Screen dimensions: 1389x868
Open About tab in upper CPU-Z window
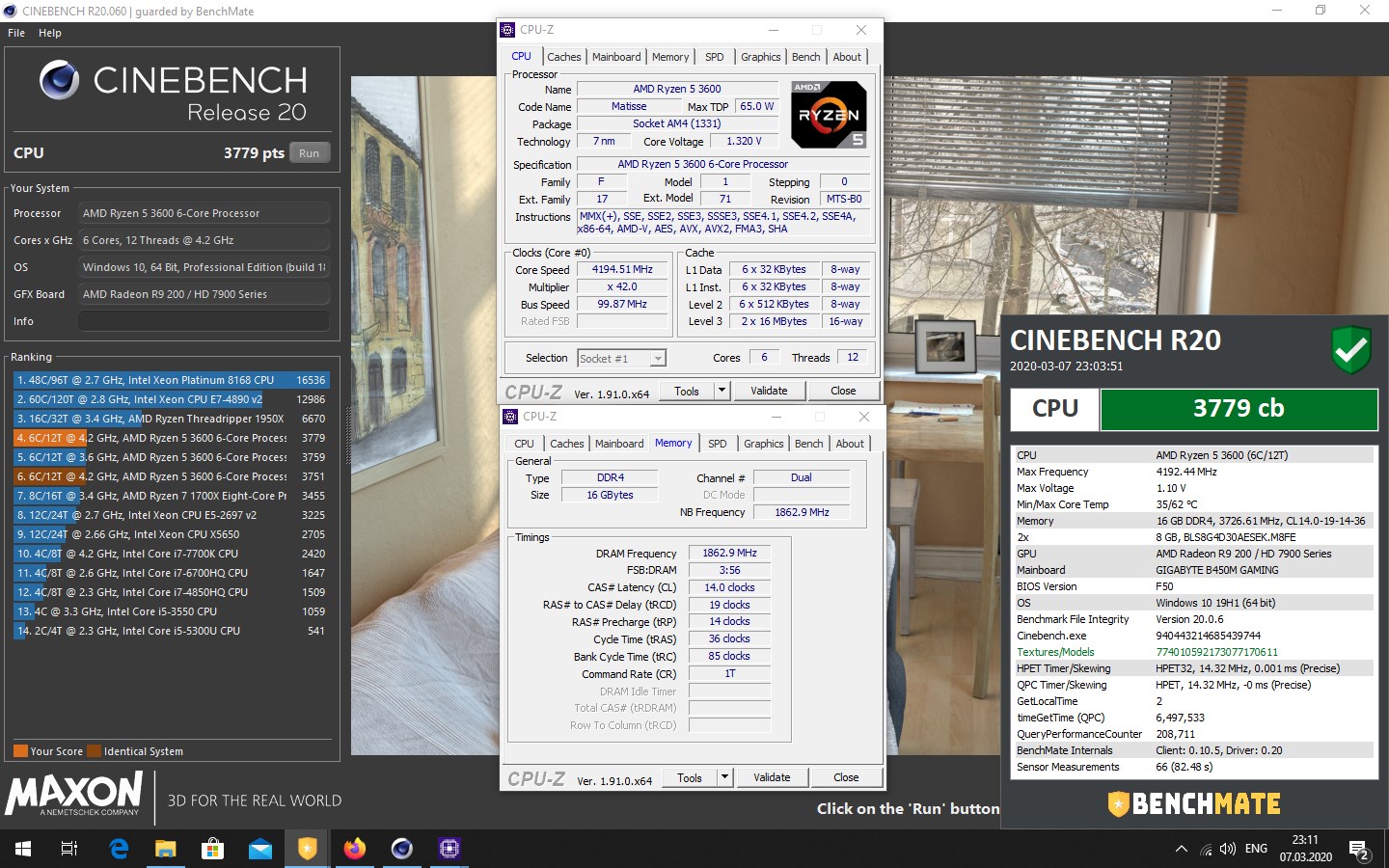(847, 57)
